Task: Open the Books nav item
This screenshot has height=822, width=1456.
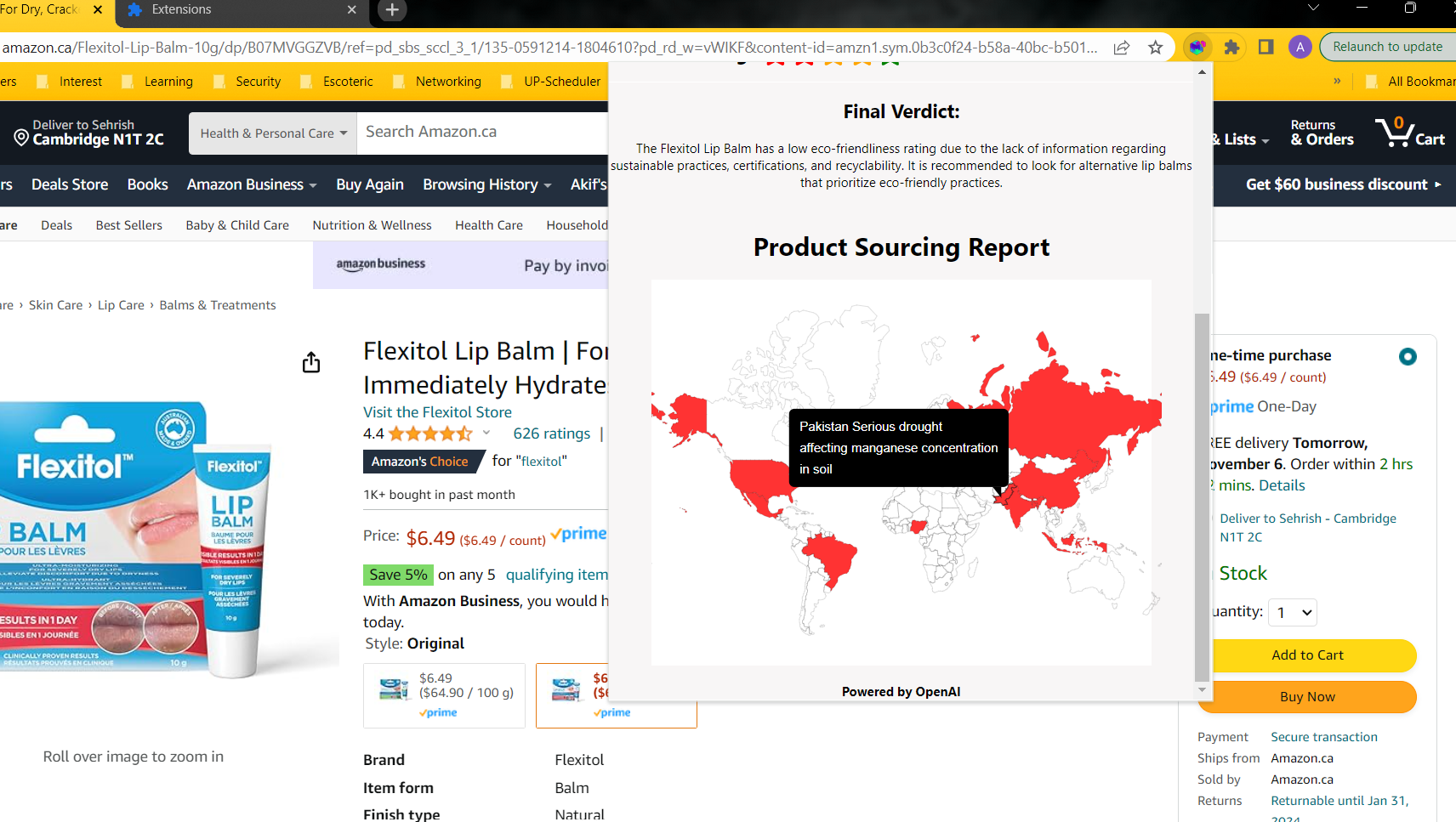Action: click(x=147, y=184)
